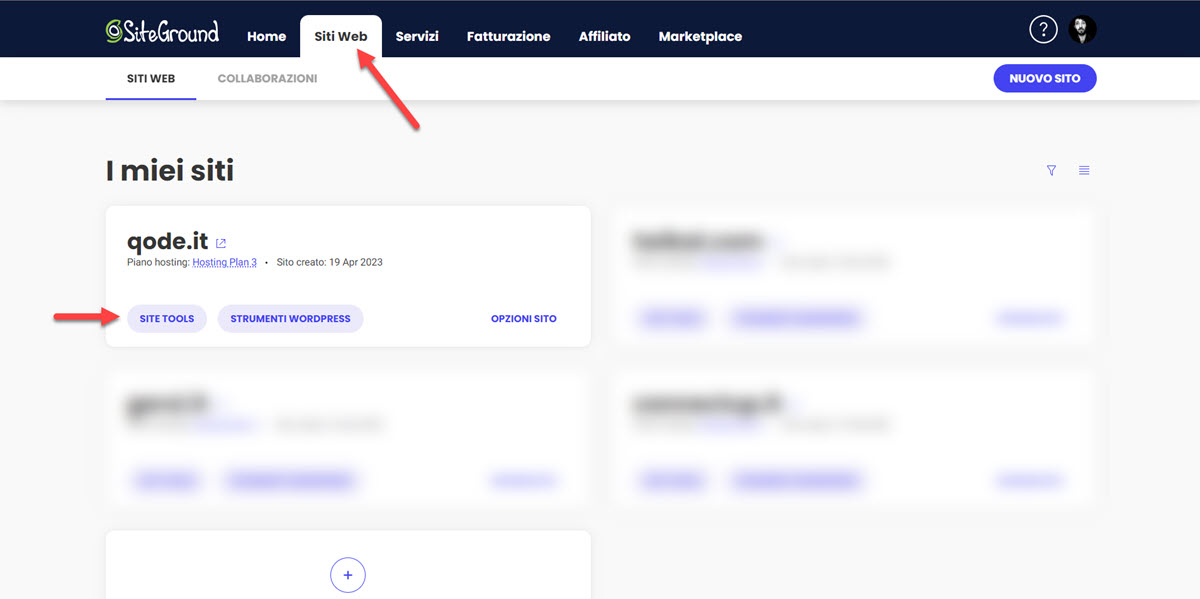Open Affiliato menu
This screenshot has width=1200, height=599.
pos(604,36)
